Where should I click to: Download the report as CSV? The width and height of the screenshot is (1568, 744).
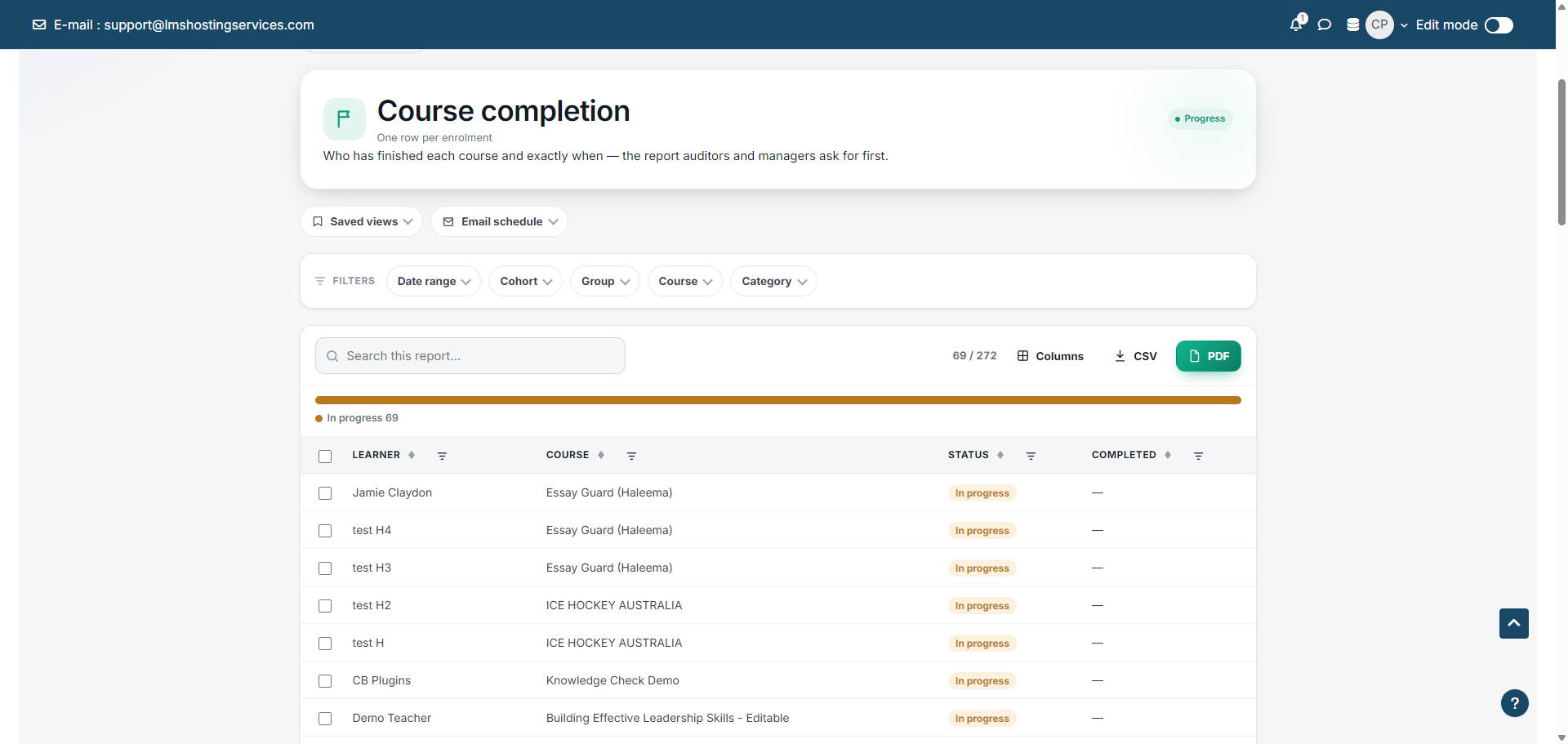1135,356
